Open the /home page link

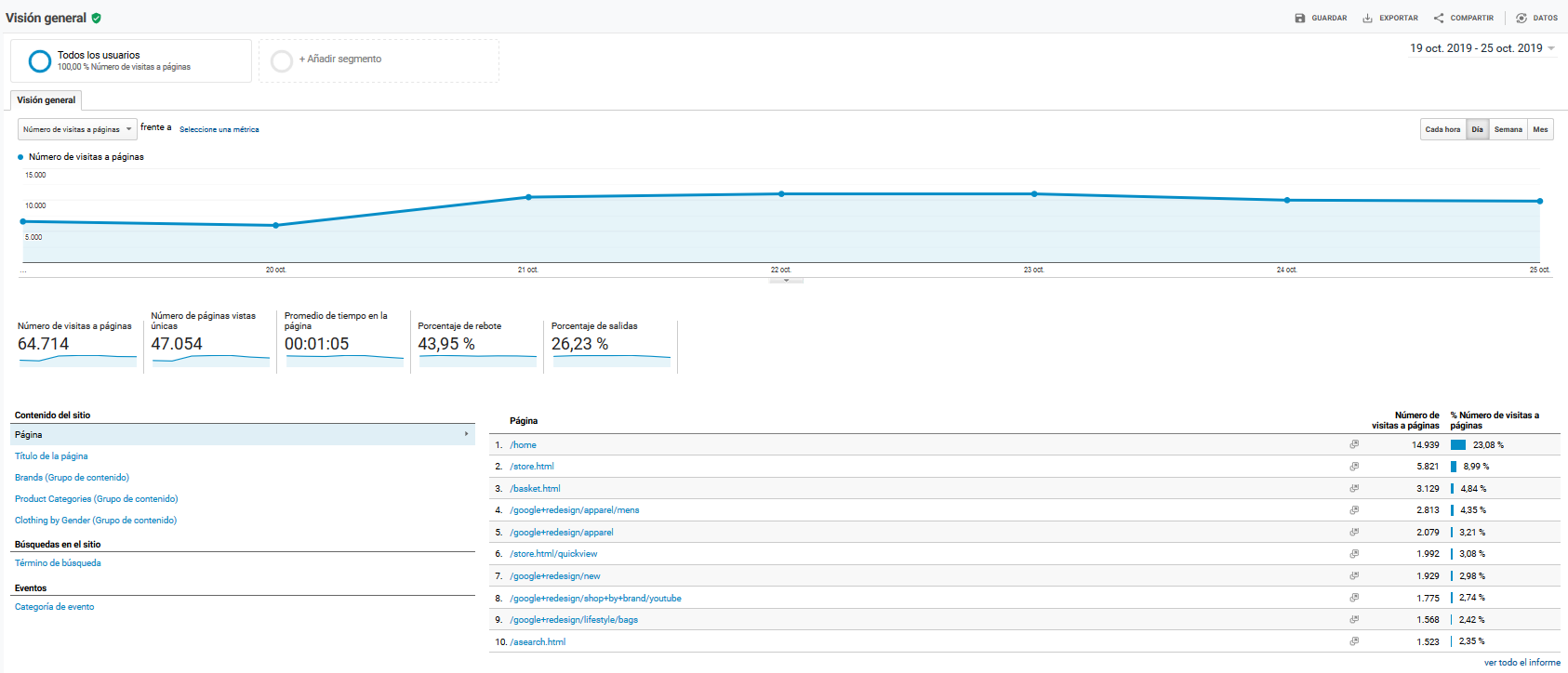coord(523,445)
